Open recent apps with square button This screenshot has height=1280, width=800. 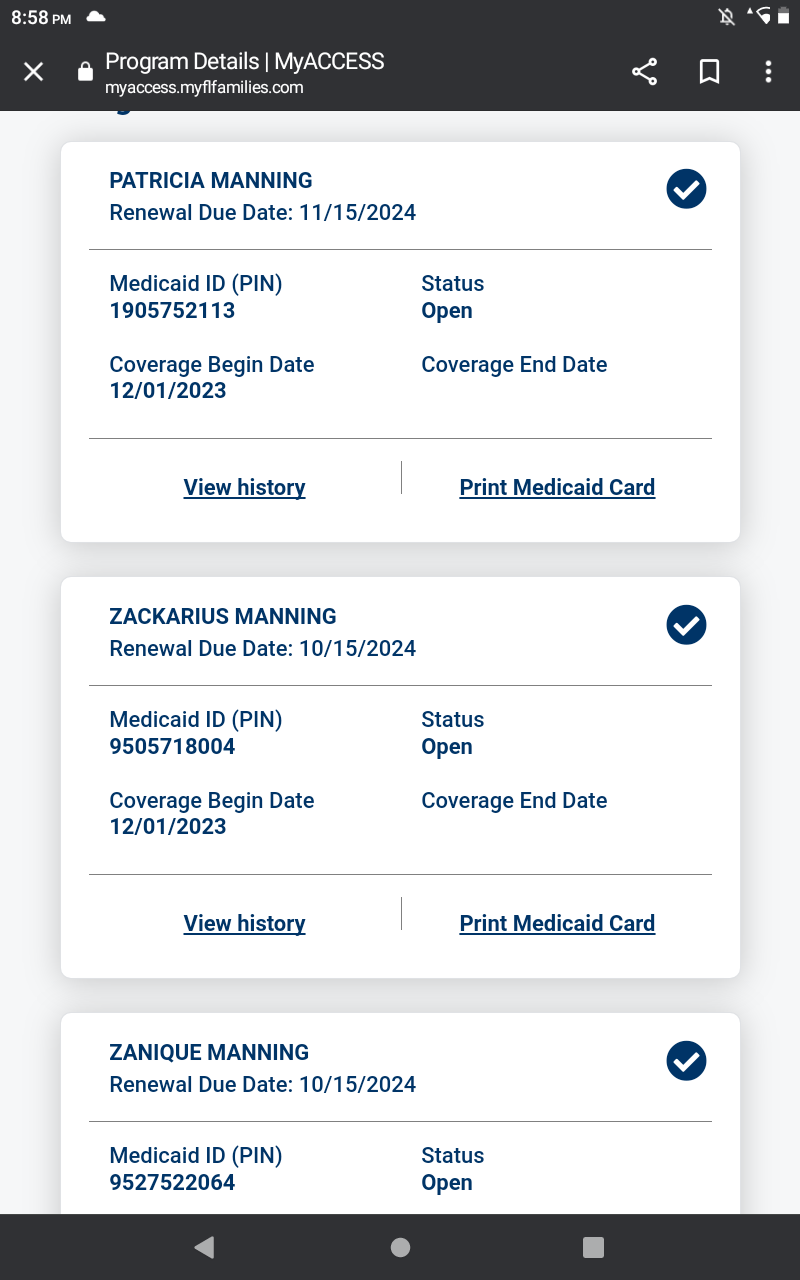coord(593,1247)
